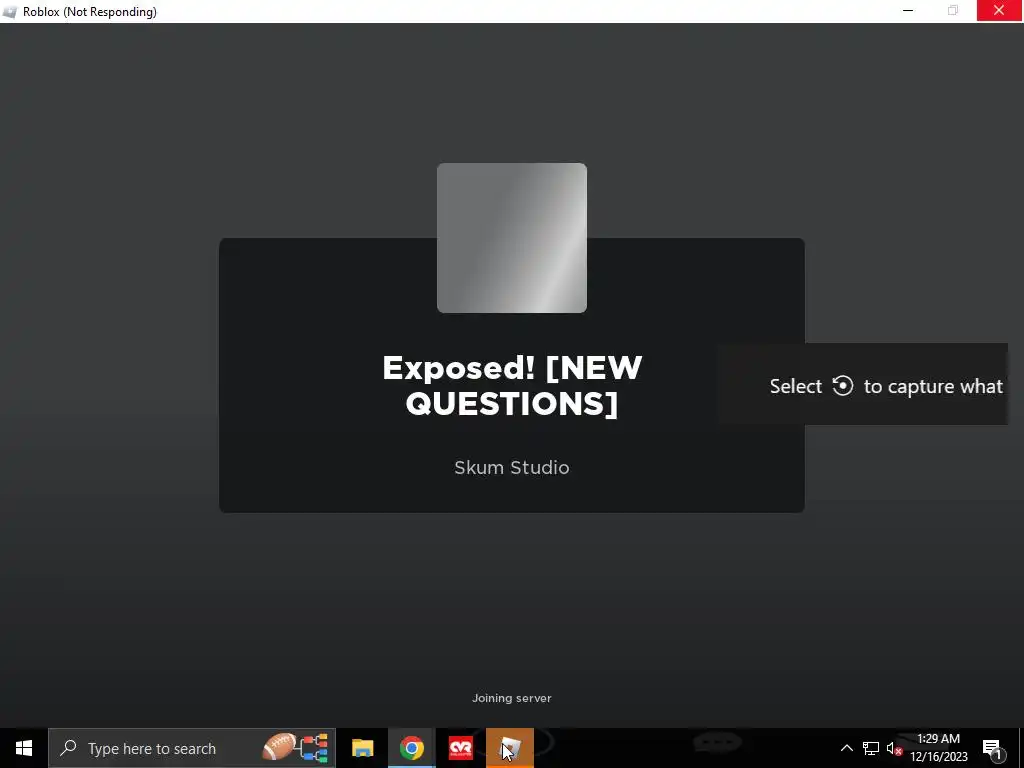Screen dimensions: 1024x768
Task: Show hidden system tray icons
Action: tap(846, 748)
